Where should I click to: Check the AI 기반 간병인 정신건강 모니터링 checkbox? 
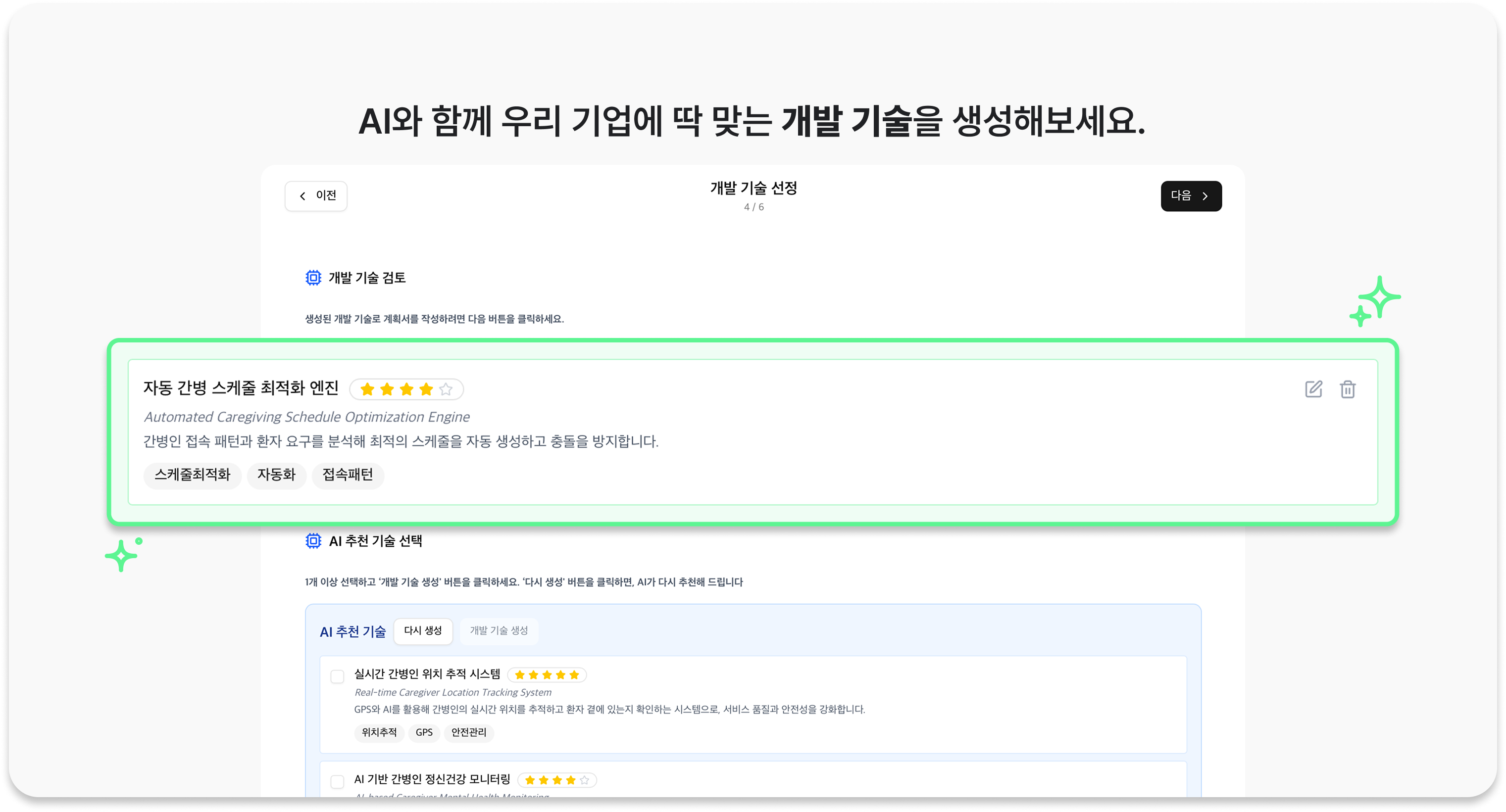point(337,782)
